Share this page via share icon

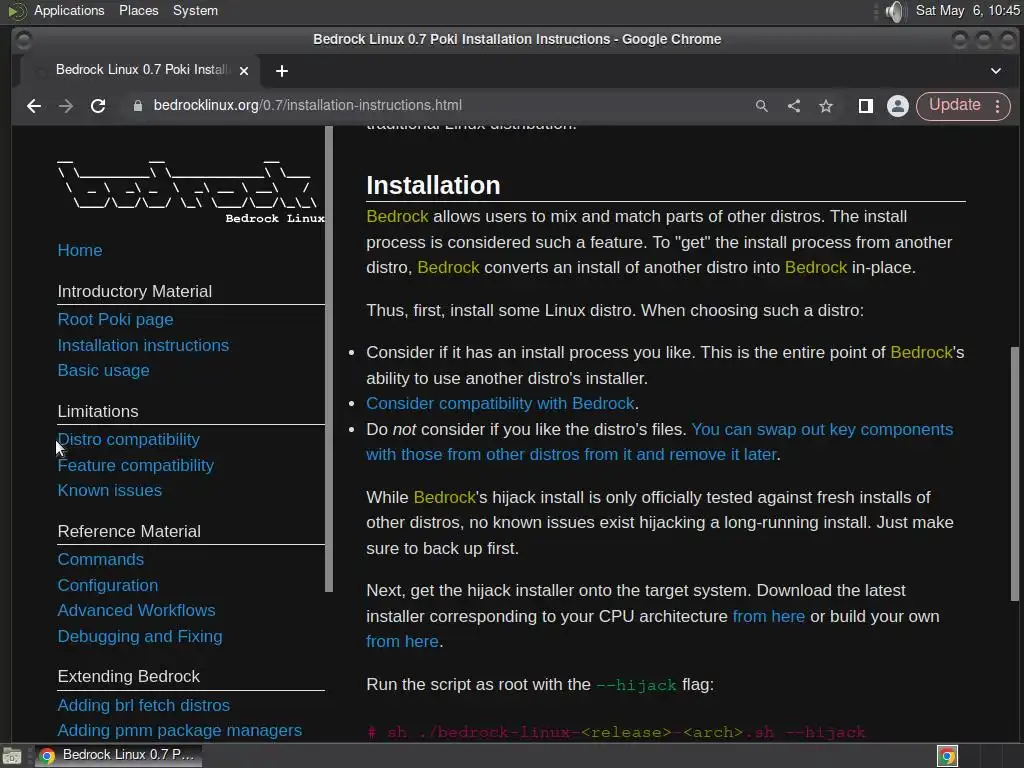coord(793,106)
